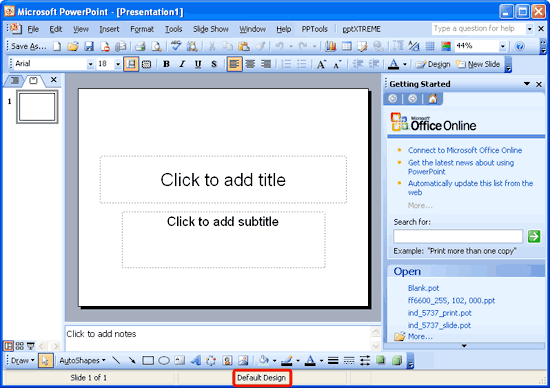Click the Home icon in Getting Started pane

coord(432,99)
